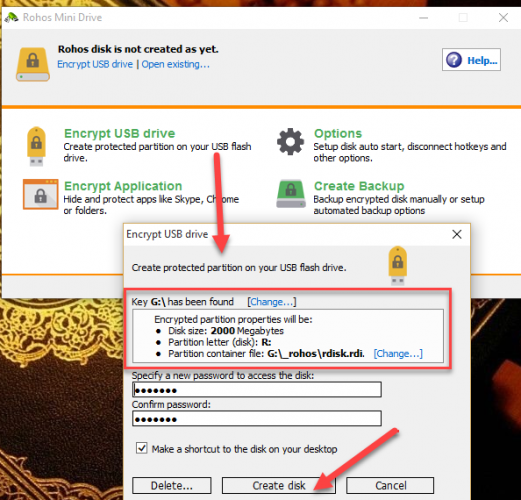This screenshot has width=521, height=500.
Task: Click the USB padlock icon beside Encrypt USB drive
Action: [x=36, y=146]
